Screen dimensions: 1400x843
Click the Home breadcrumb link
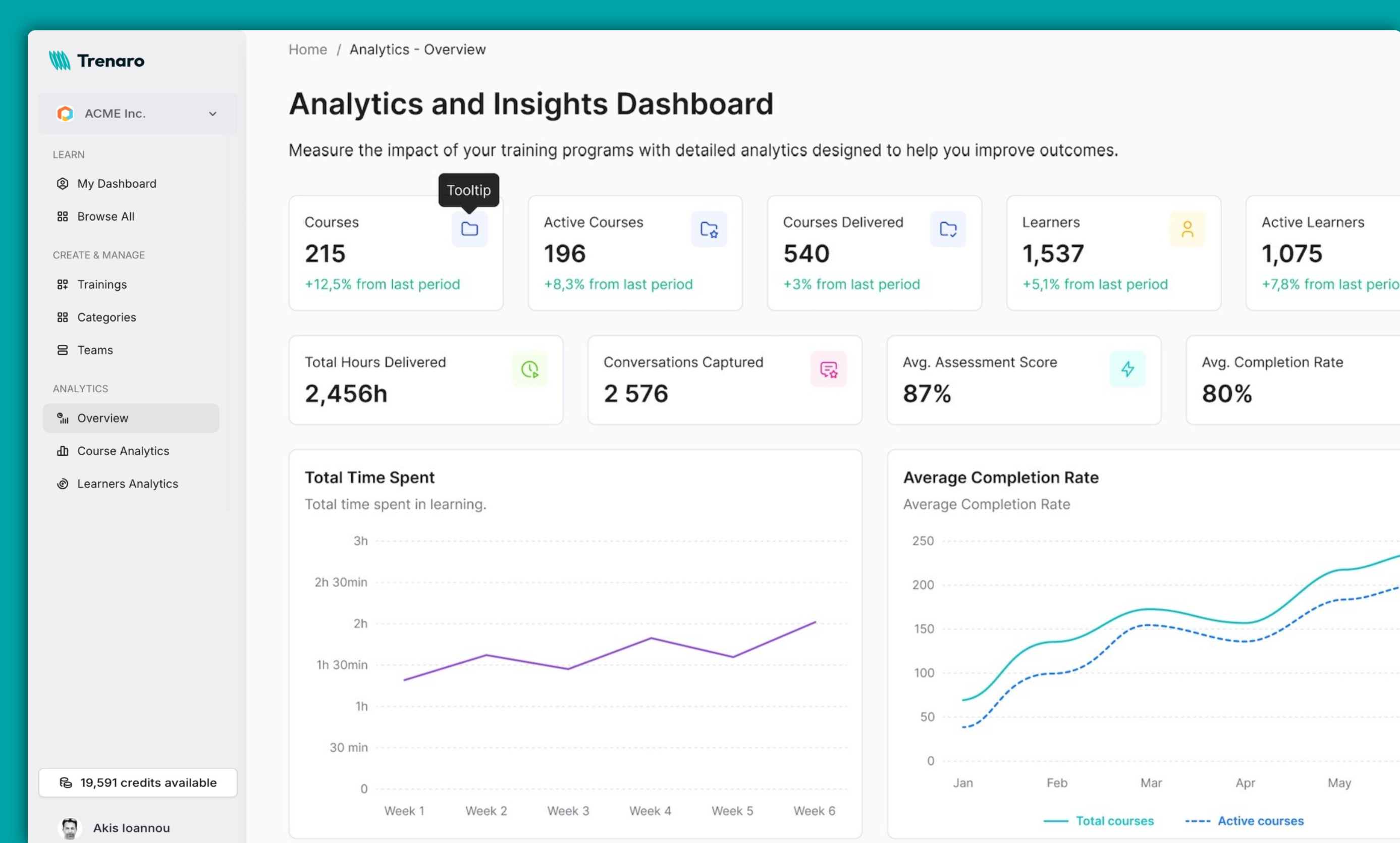tap(307, 49)
